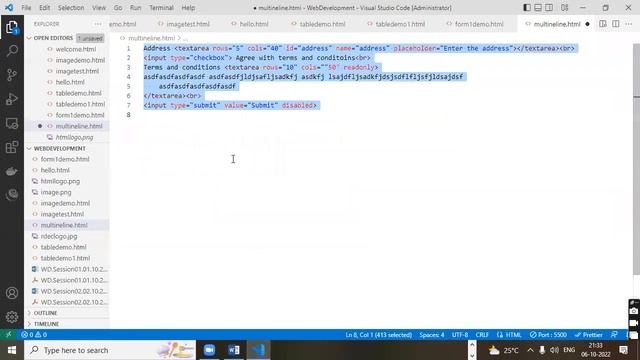Click the Windows Start button

12,350
